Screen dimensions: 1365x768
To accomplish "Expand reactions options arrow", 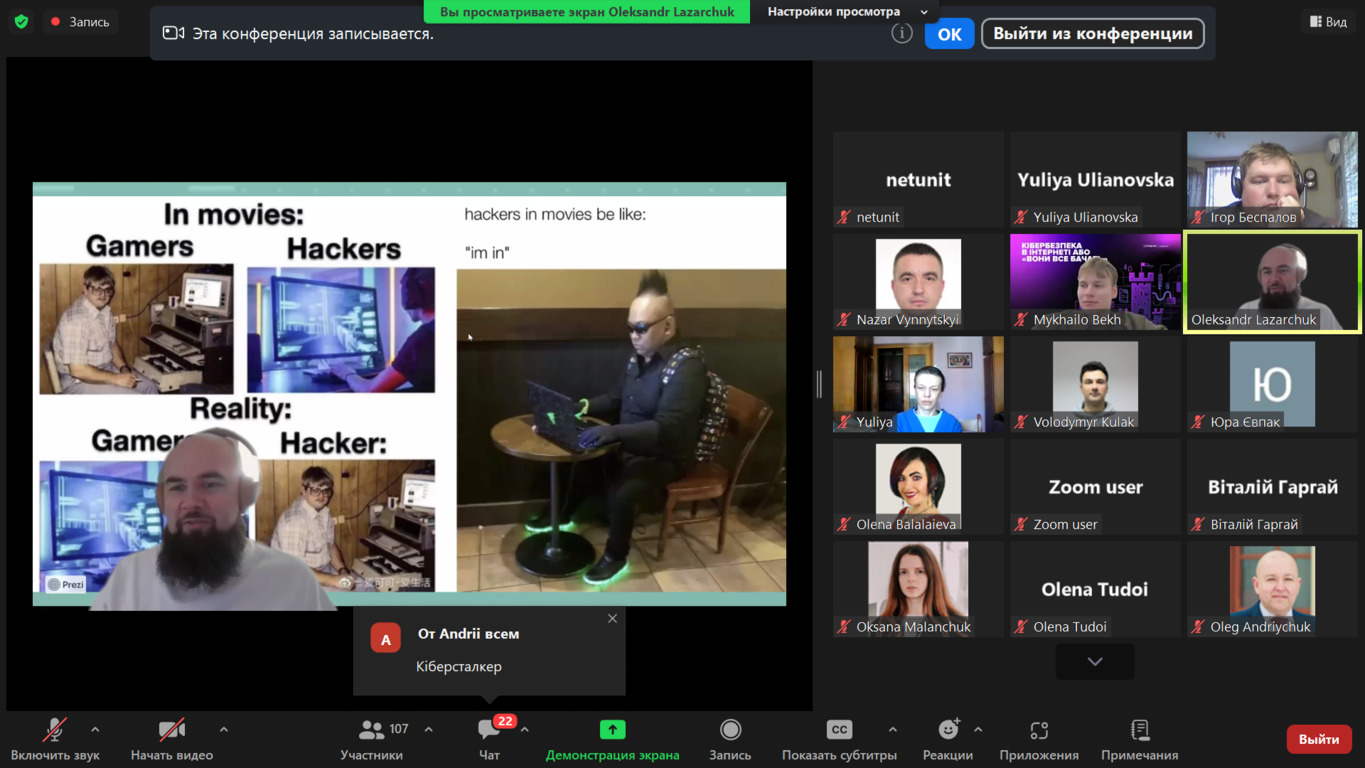I will click(x=978, y=730).
